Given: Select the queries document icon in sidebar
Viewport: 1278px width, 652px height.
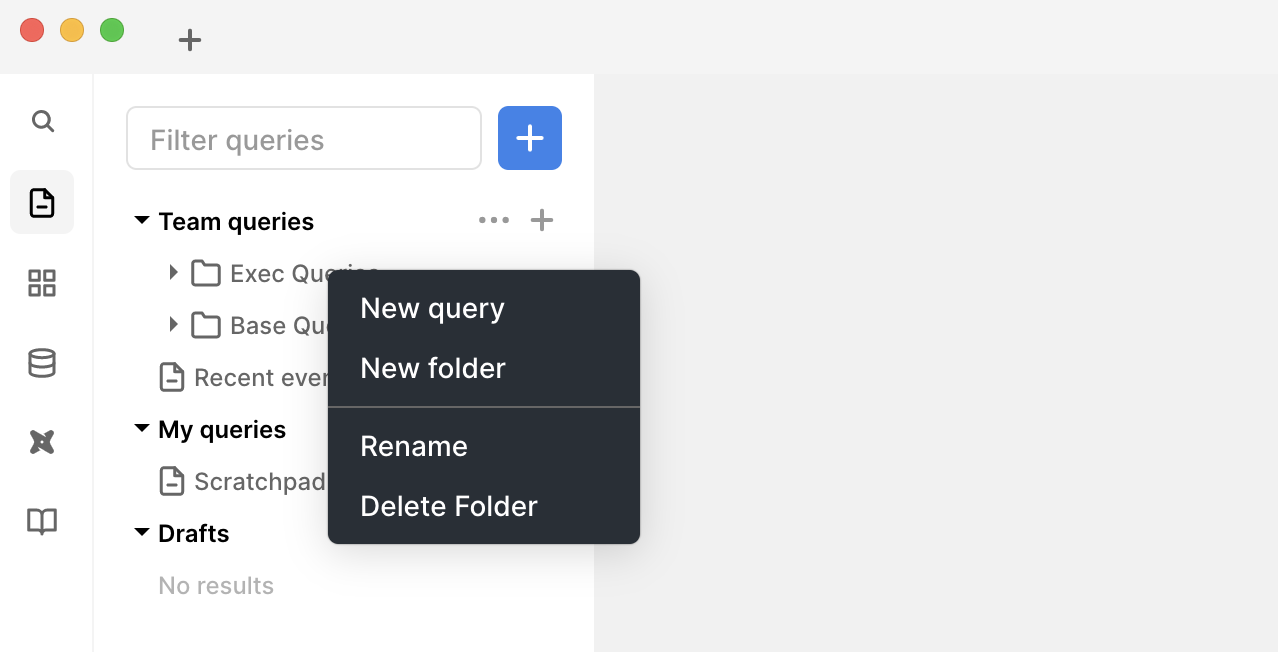Looking at the screenshot, I should (42, 202).
